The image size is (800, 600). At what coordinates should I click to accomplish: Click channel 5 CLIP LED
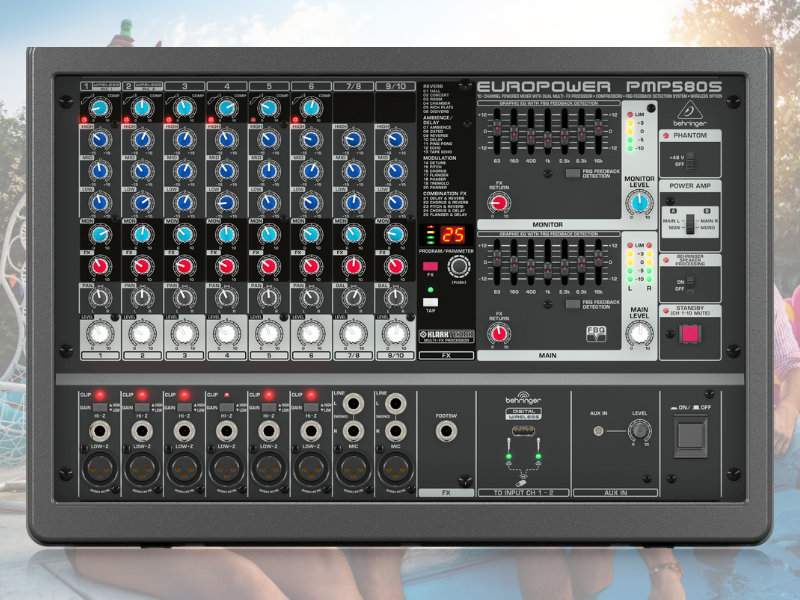pos(268,395)
